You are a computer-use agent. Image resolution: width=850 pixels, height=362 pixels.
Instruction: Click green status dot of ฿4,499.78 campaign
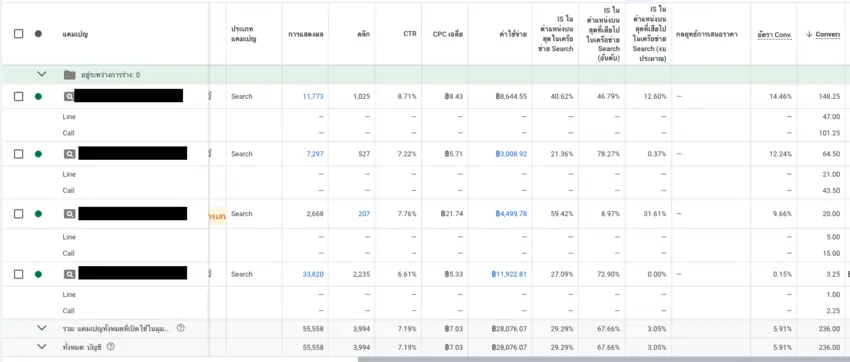pos(38,214)
